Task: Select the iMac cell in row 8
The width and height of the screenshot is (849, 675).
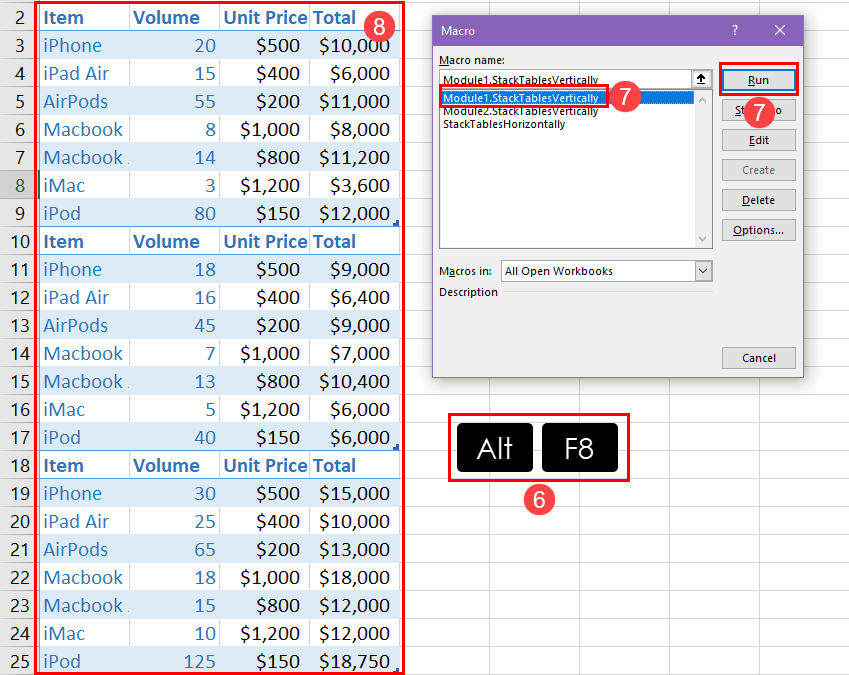Action: coord(84,186)
